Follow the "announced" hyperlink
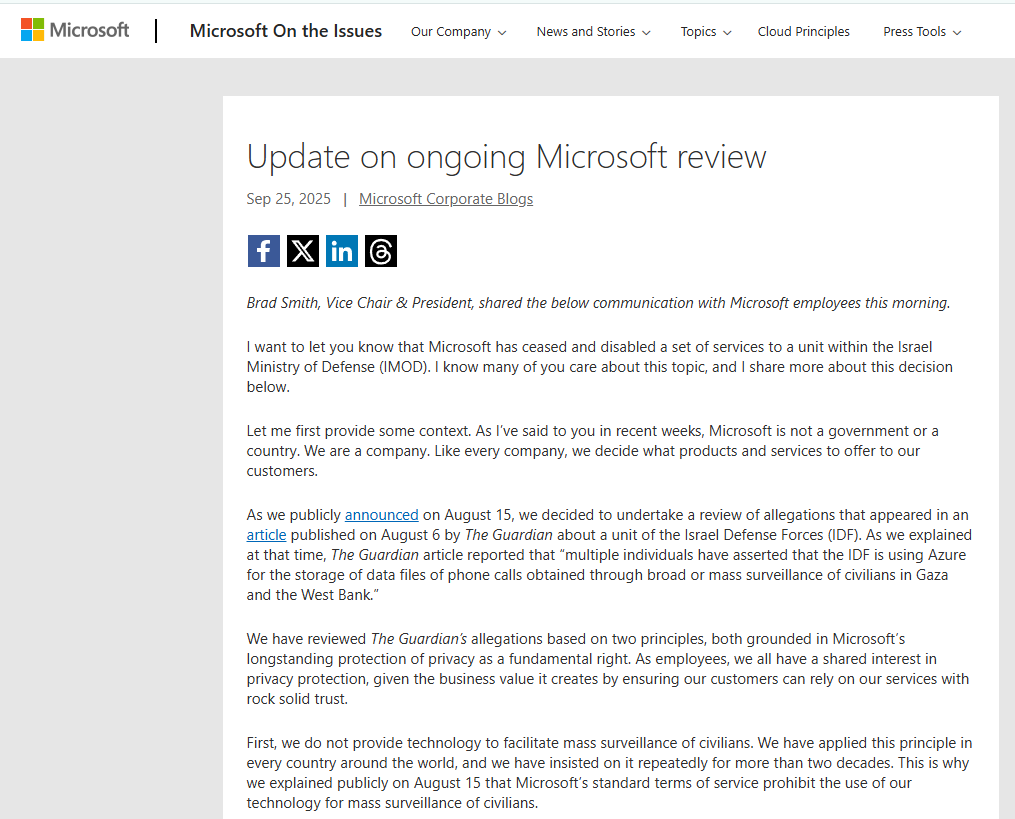The image size is (1015, 819). coord(381,515)
